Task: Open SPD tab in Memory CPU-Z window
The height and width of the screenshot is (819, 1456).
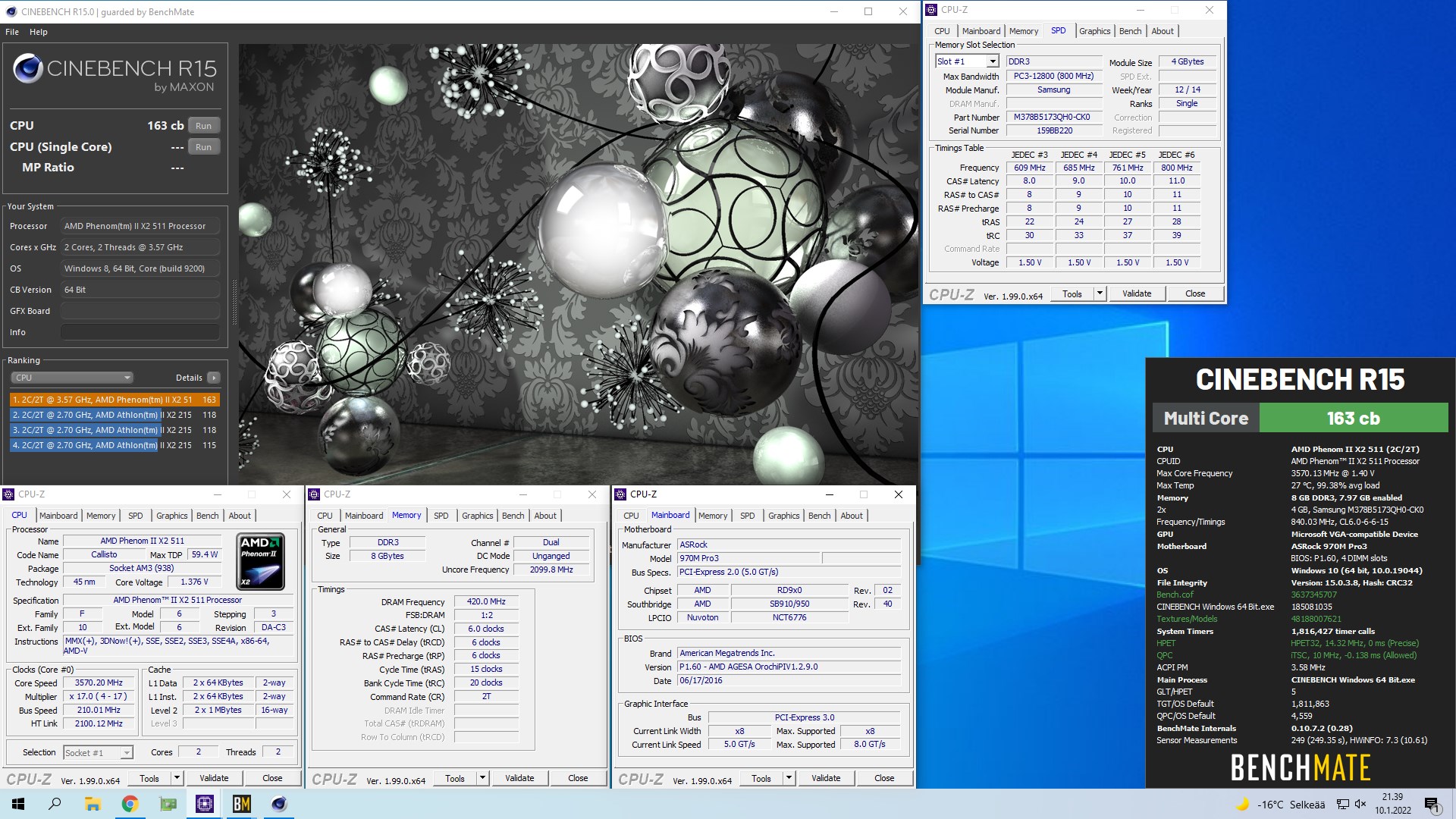Action: (x=441, y=516)
